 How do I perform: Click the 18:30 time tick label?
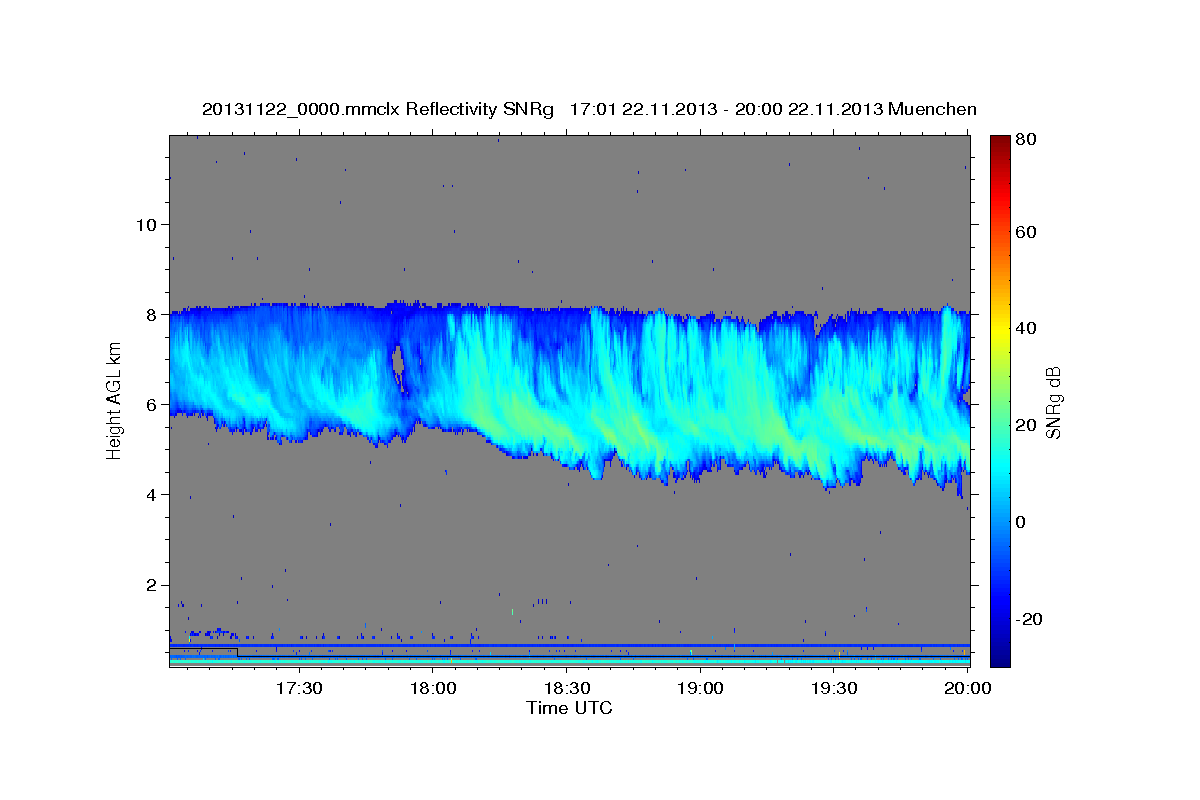566,689
